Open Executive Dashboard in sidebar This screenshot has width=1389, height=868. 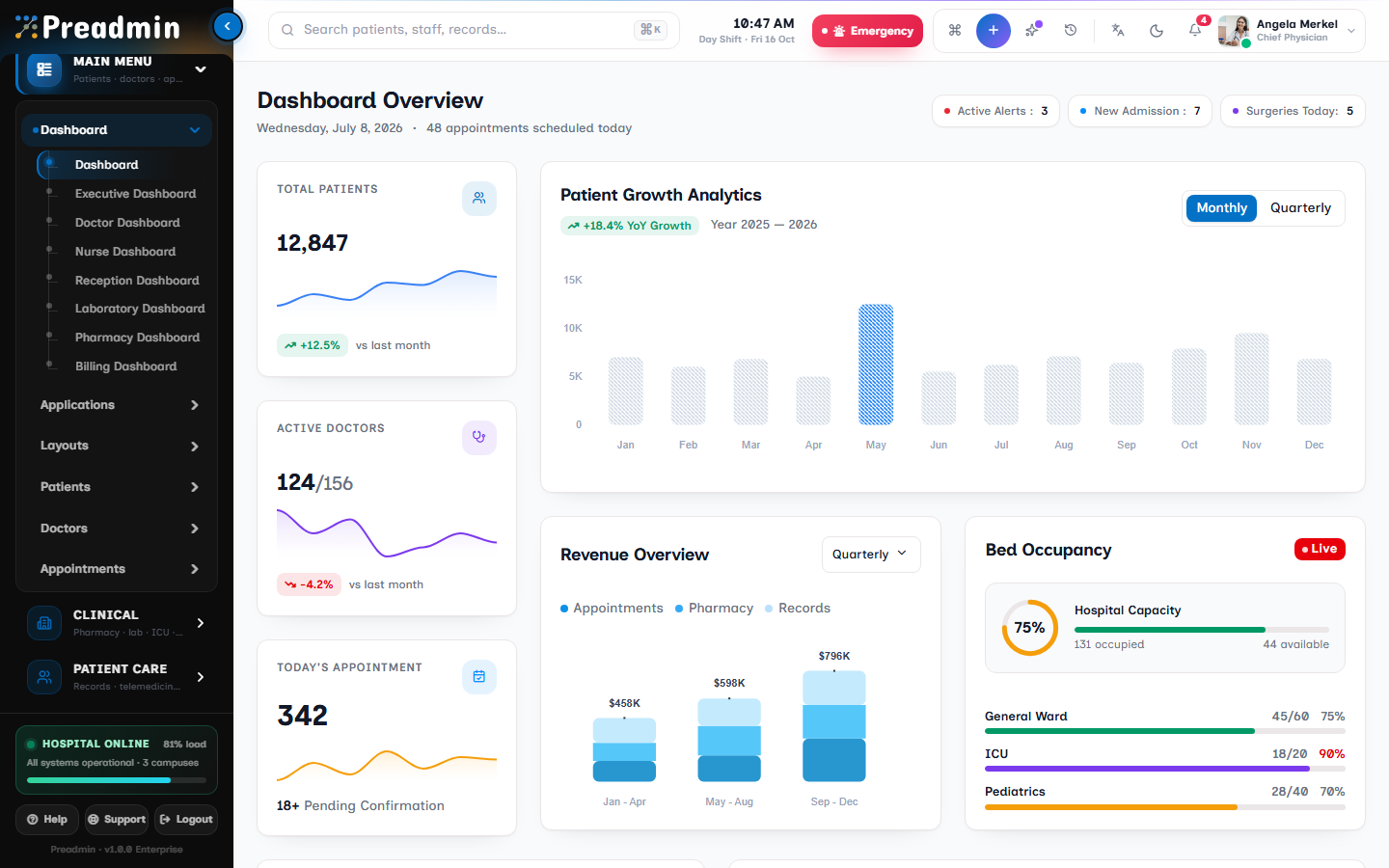pyautogui.click(x=135, y=194)
